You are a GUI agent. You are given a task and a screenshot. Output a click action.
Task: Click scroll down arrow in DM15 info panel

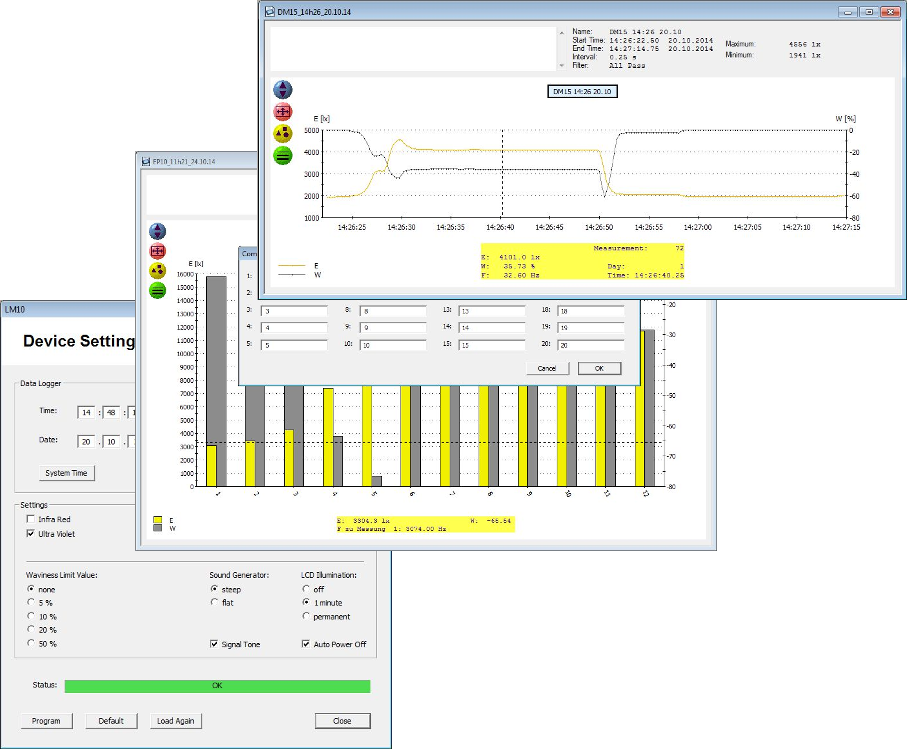tap(562, 65)
